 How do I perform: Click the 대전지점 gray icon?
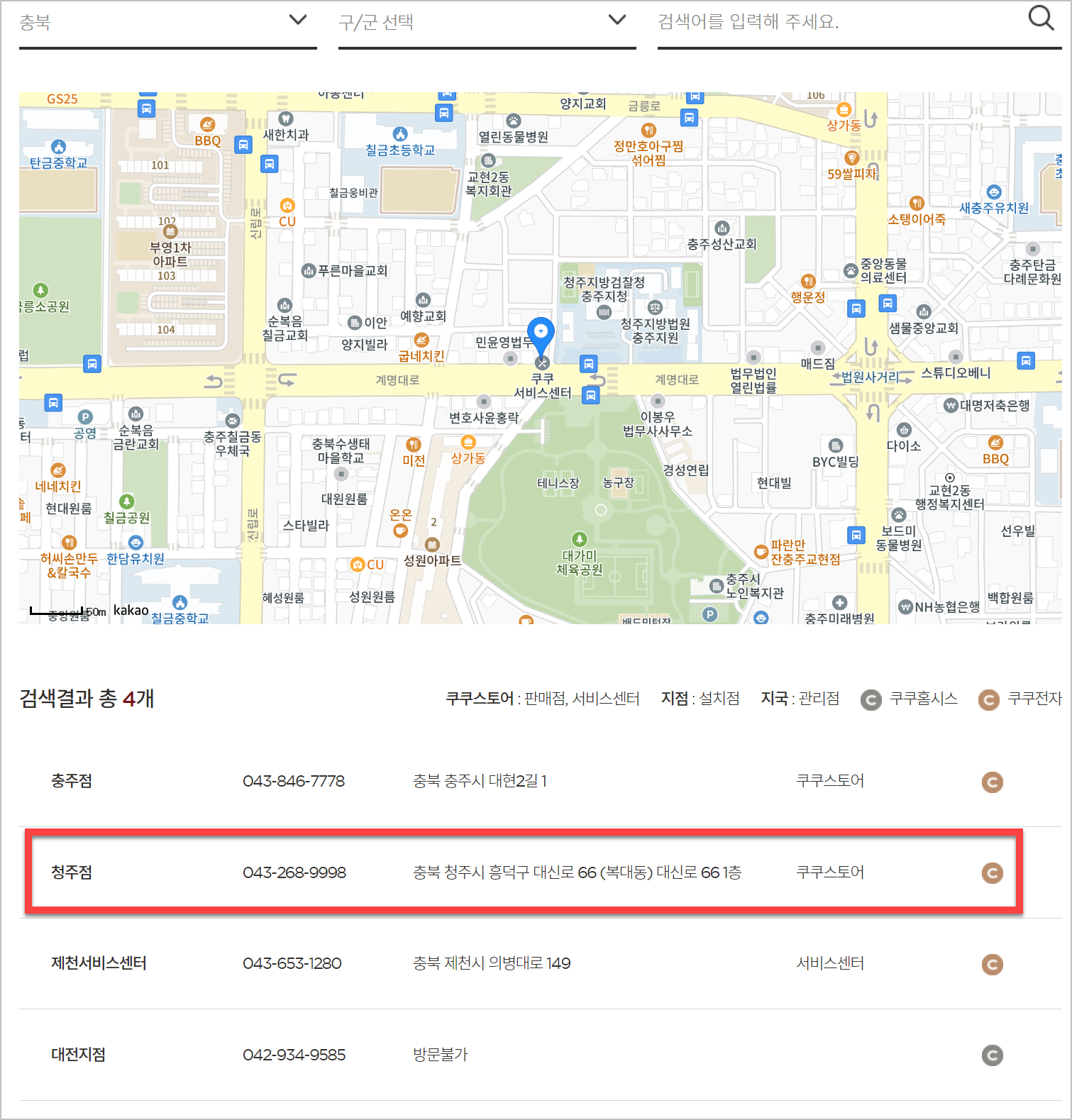pos(992,1055)
